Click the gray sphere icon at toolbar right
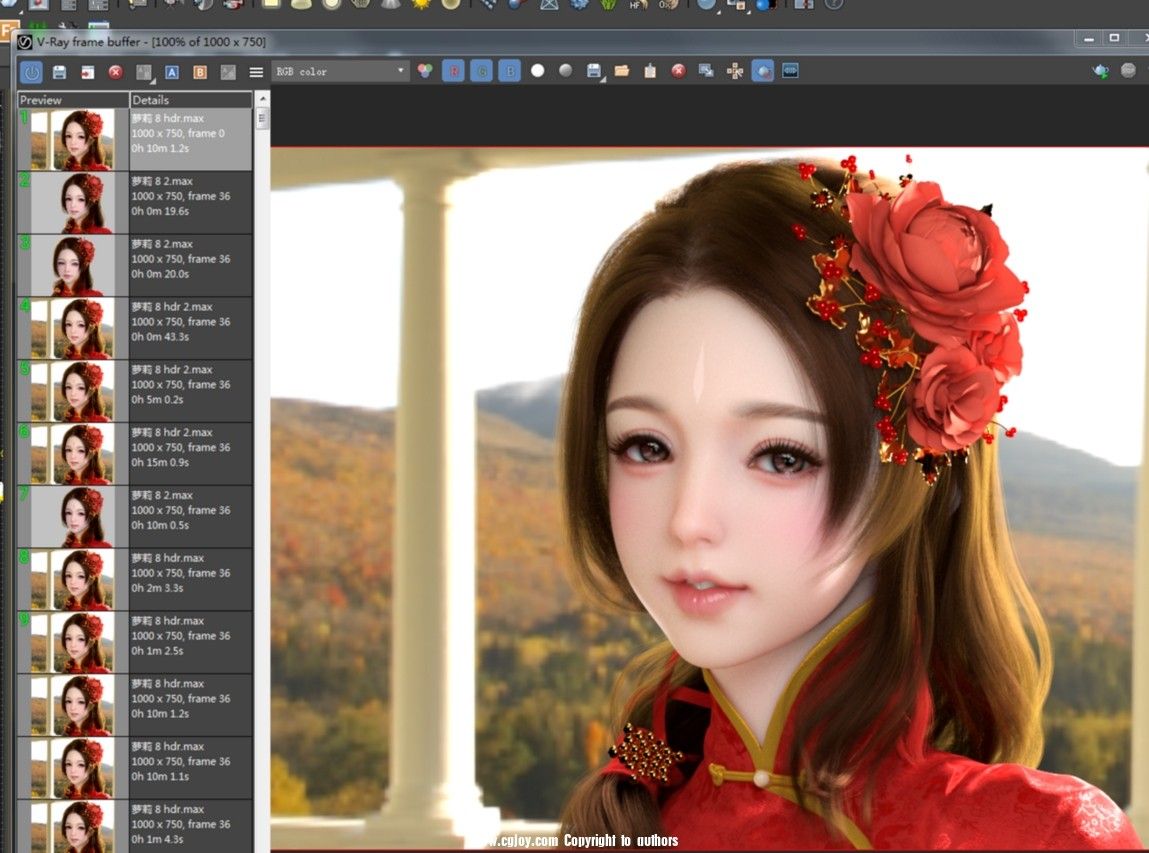 click(x=1128, y=70)
